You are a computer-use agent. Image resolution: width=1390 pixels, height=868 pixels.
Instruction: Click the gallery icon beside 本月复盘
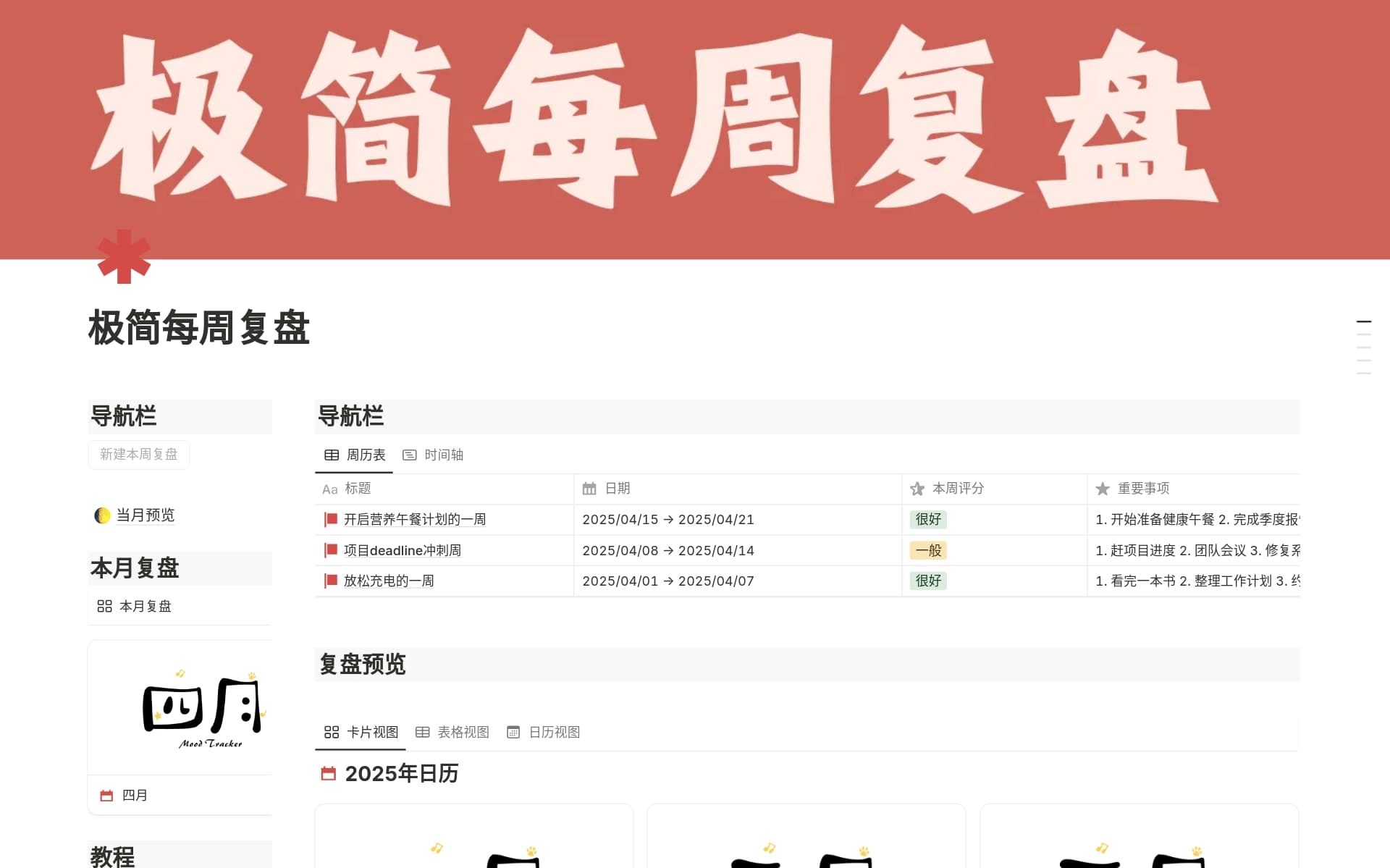[x=104, y=606]
